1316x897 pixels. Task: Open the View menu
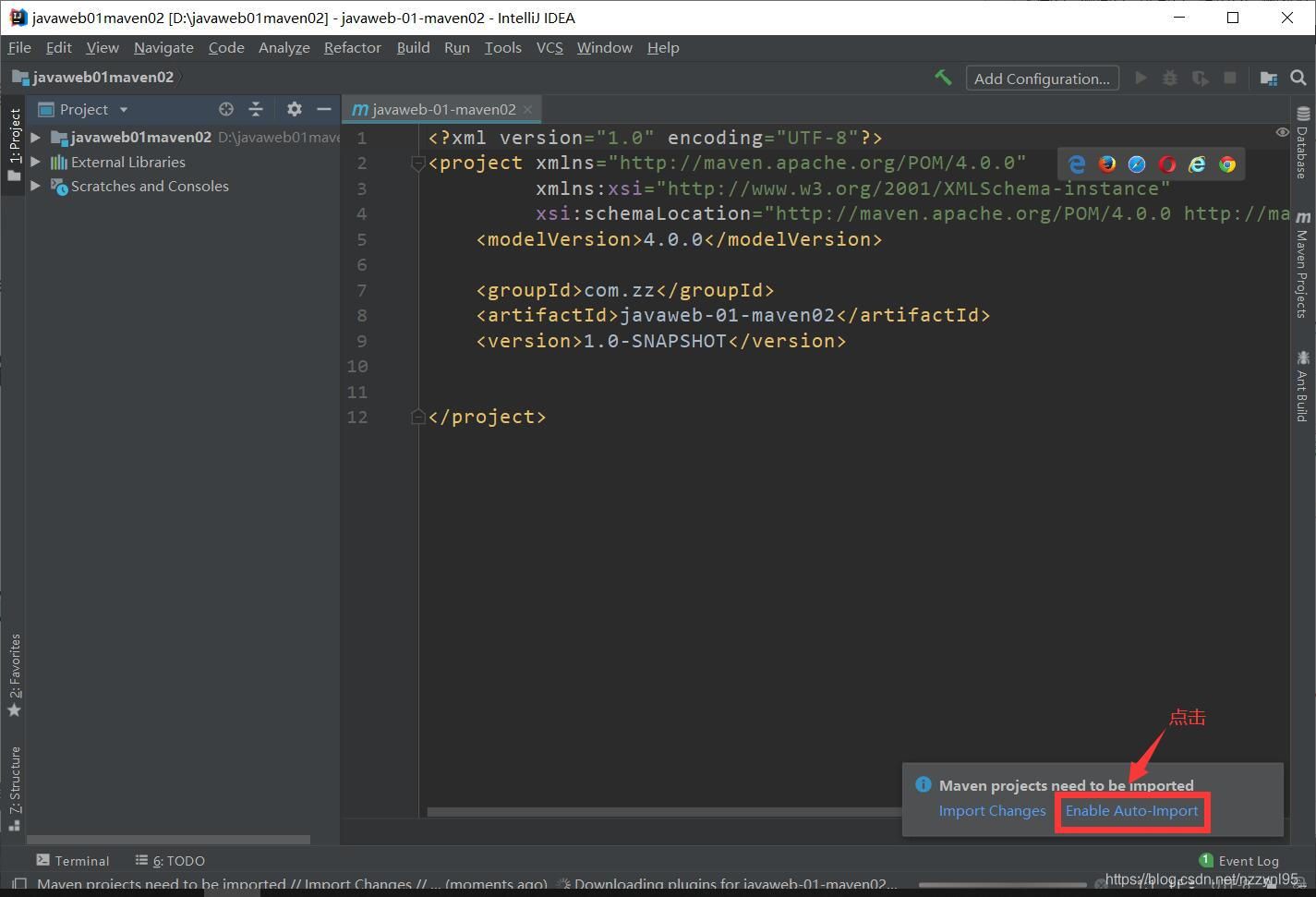coord(103,47)
